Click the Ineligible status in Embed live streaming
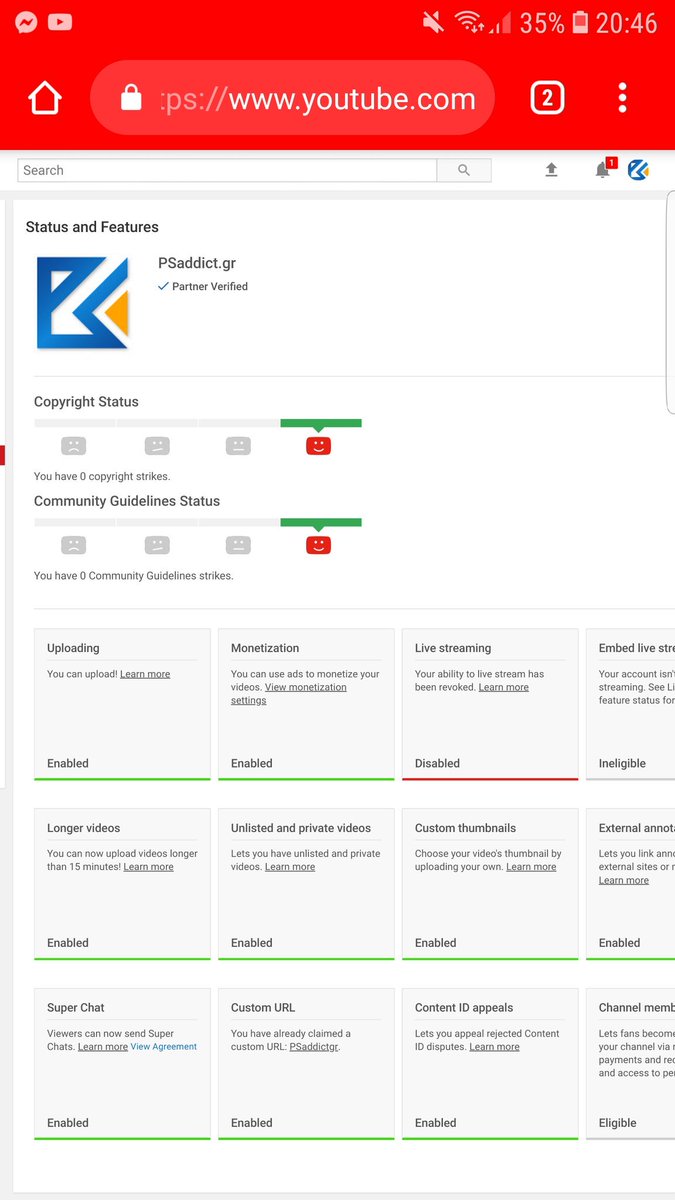This screenshot has height=1200, width=675. pyautogui.click(x=622, y=763)
